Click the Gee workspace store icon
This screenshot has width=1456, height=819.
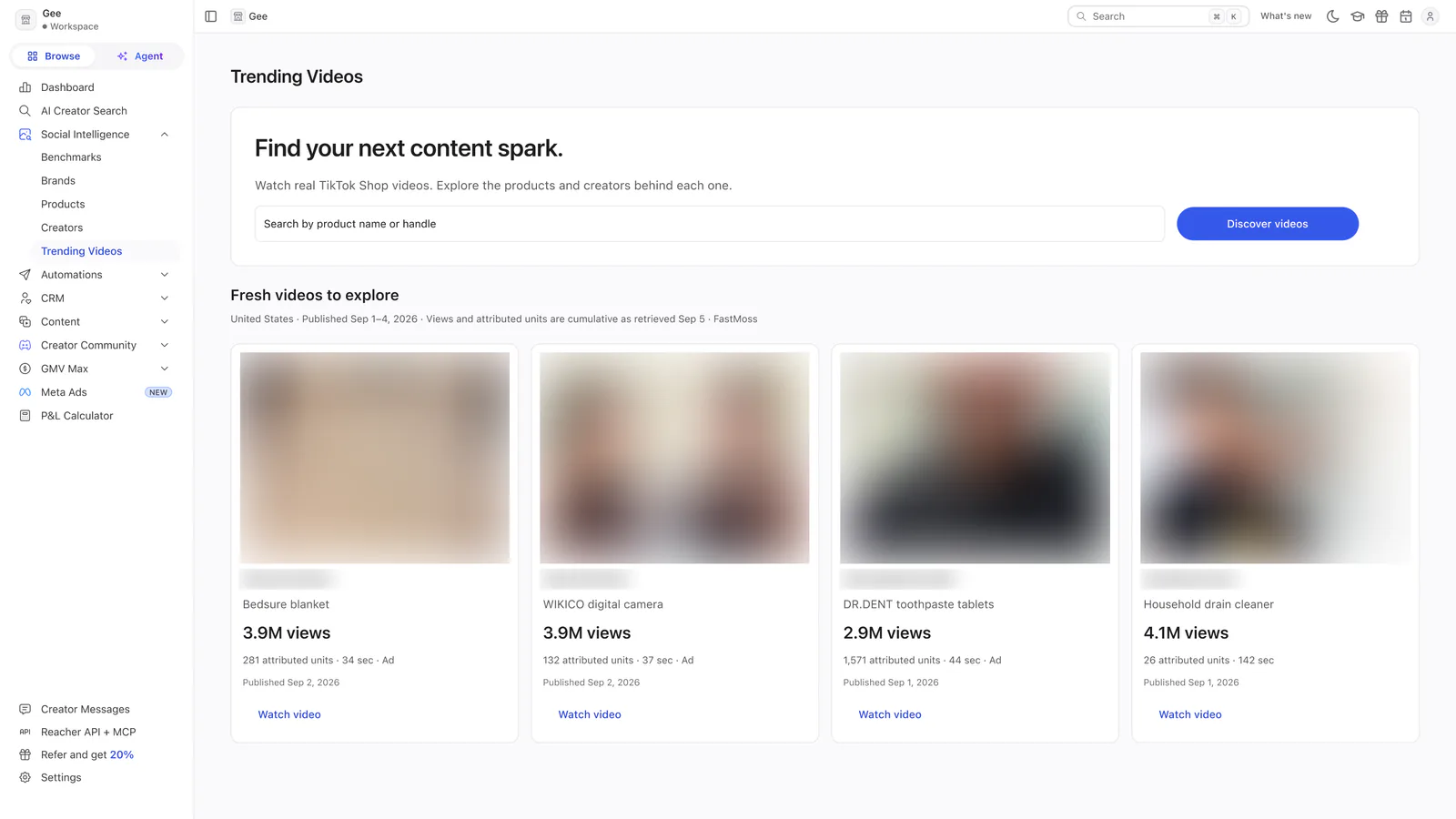coord(25,19)
